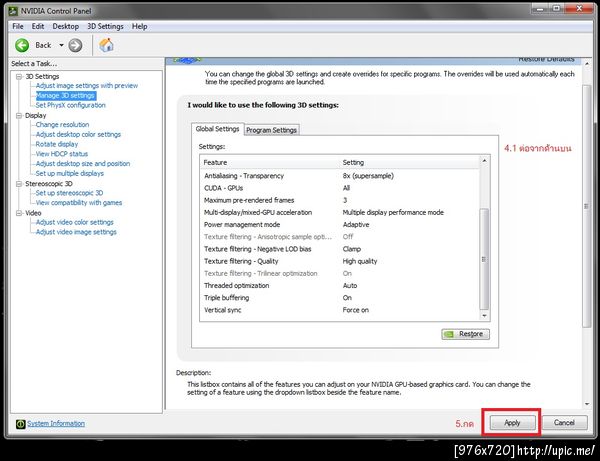Go to the Home icon in toolbar
The image size is (600, 461).
106,45
